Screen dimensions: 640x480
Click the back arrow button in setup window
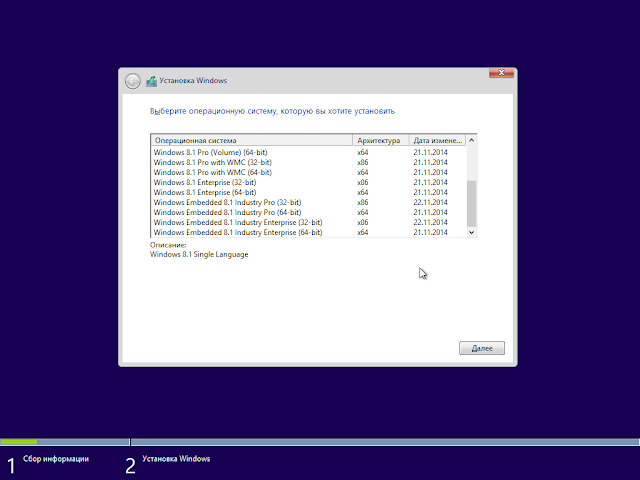pos(133,81)
